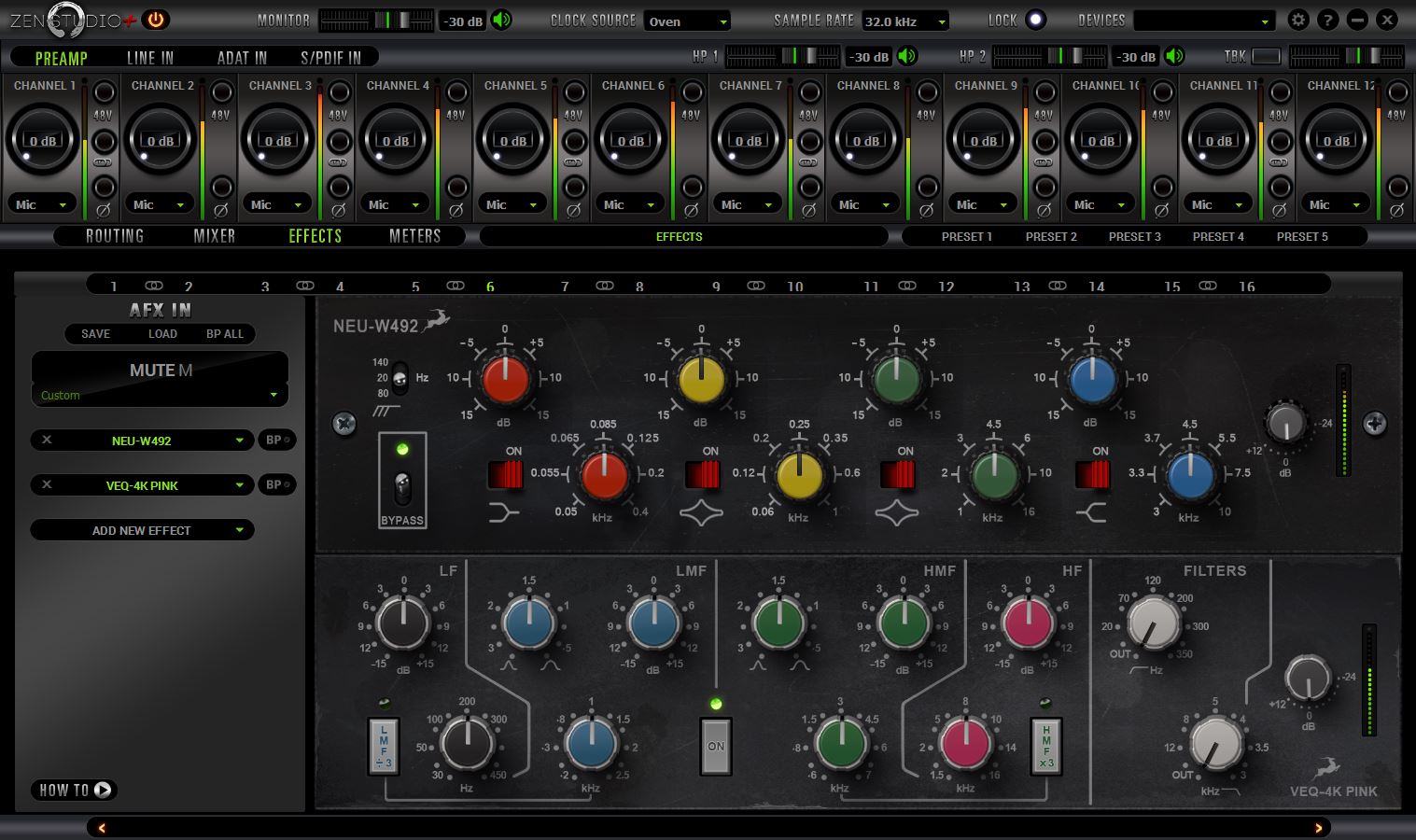Open the Meters tab
The height and width of the screenshot is (840, 1416).
(x=414, y=236)
